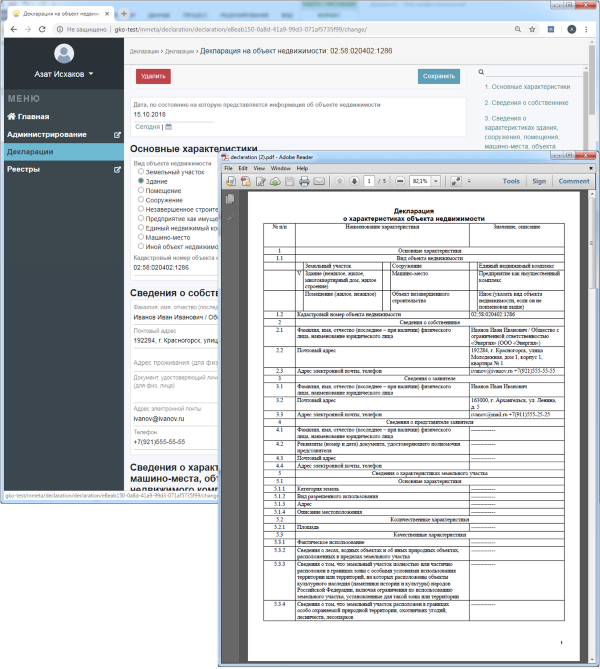Image resolution: width=600 pixels, height=669 pixels.
Task: Select the Предприятие как имущественный radio button
Action: click(x=141, y=218)
